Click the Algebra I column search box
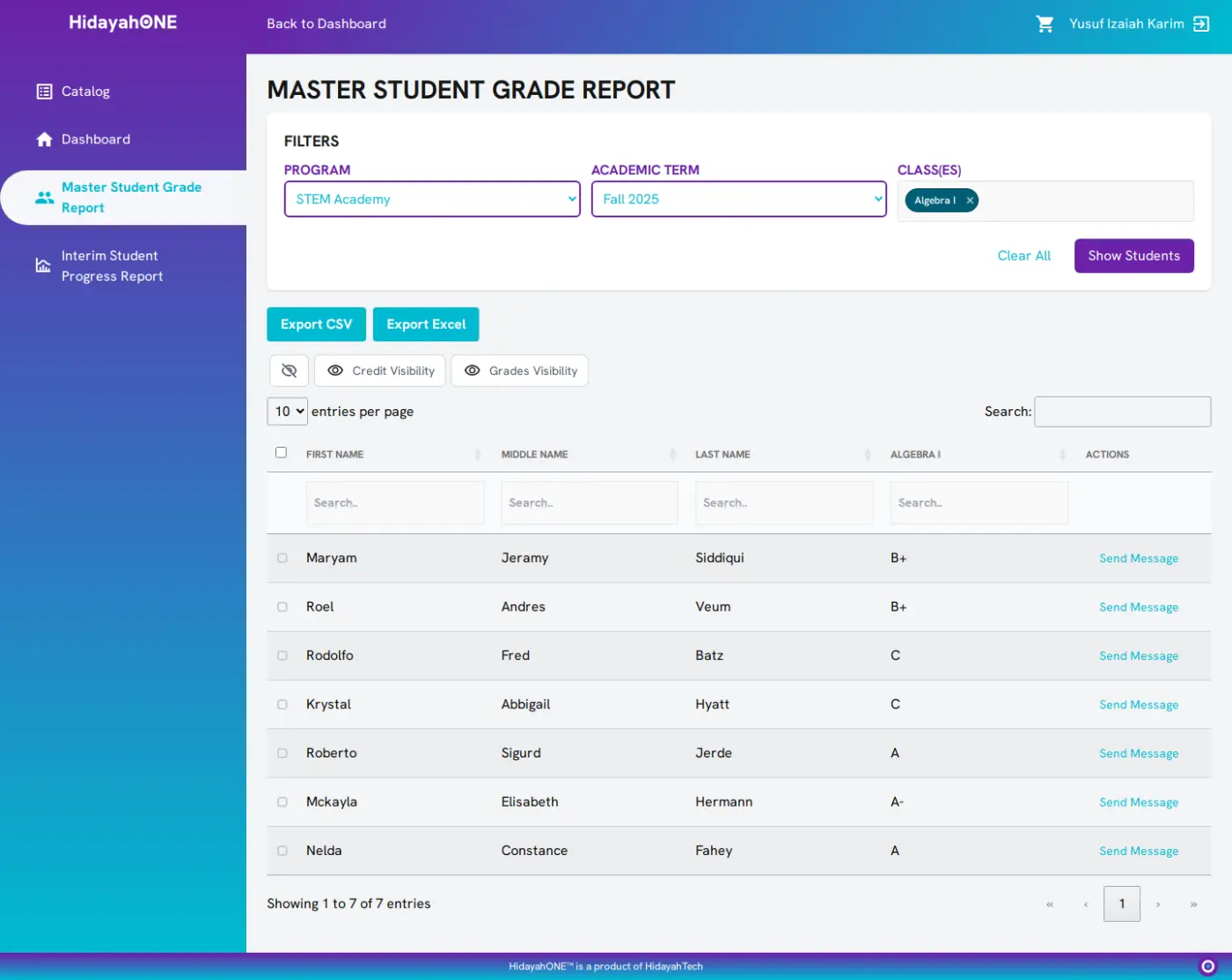This screenshot has height=980, width=1232. click(x=979, y=503)
